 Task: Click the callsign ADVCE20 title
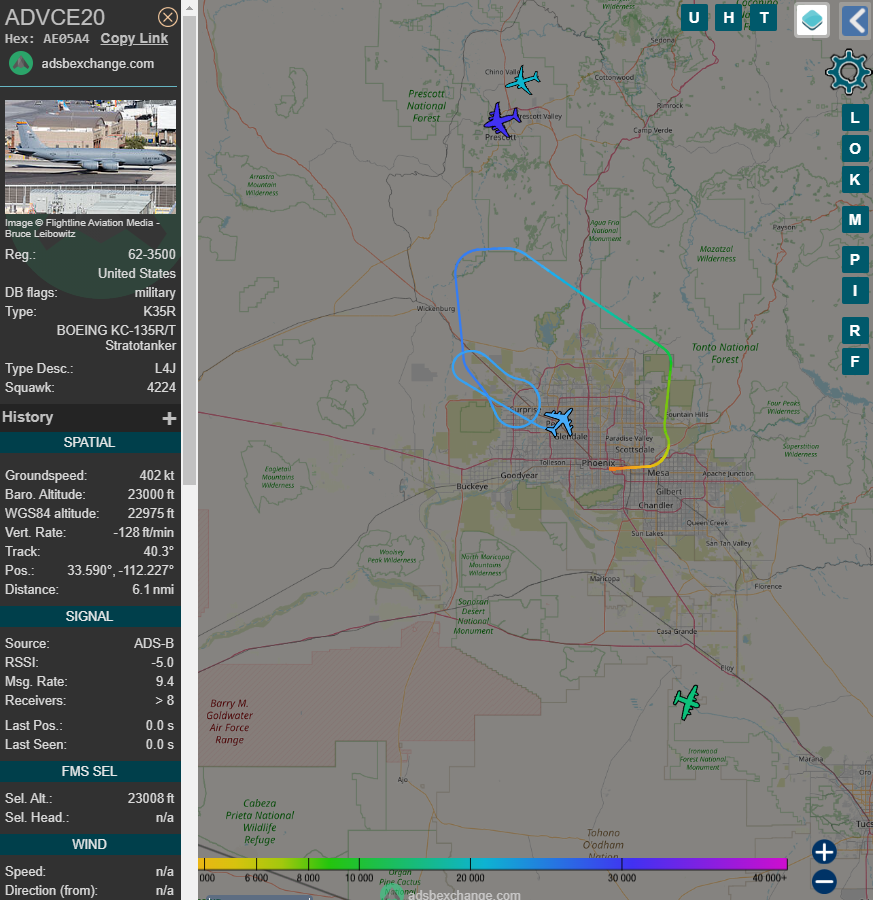tap(55, 18)
